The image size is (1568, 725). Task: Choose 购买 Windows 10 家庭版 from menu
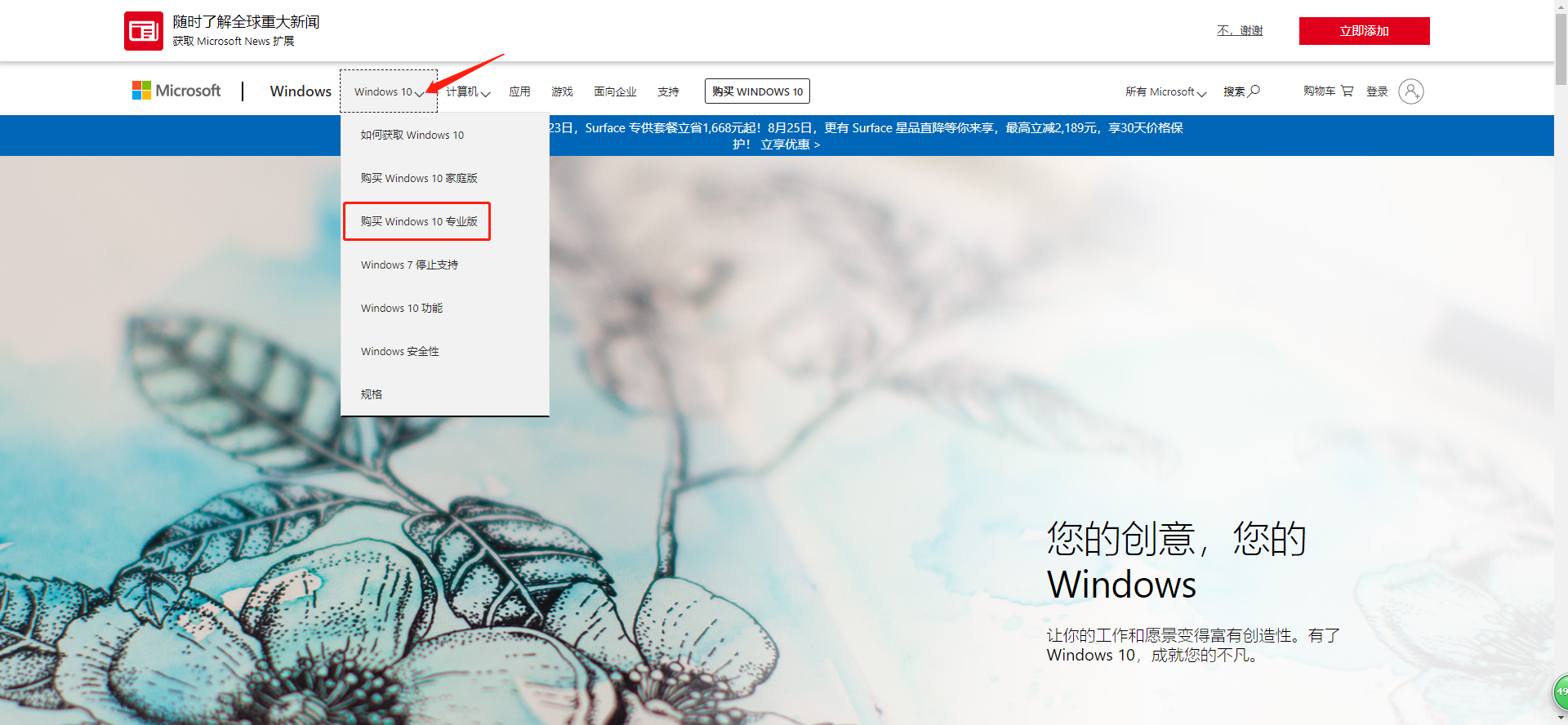tap(419, 178)
